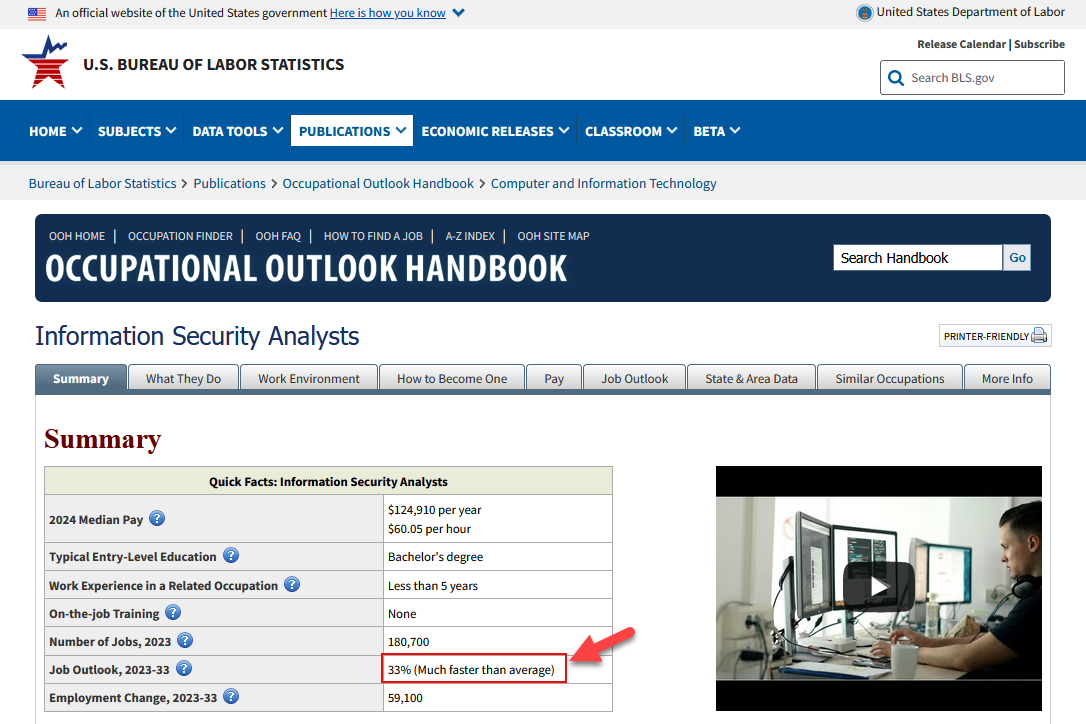Image resolution: width=1086 pixels, height=724 pixels.
Task: Click the U.S. Bureau of Labor Statistics title
Action: 213,64
